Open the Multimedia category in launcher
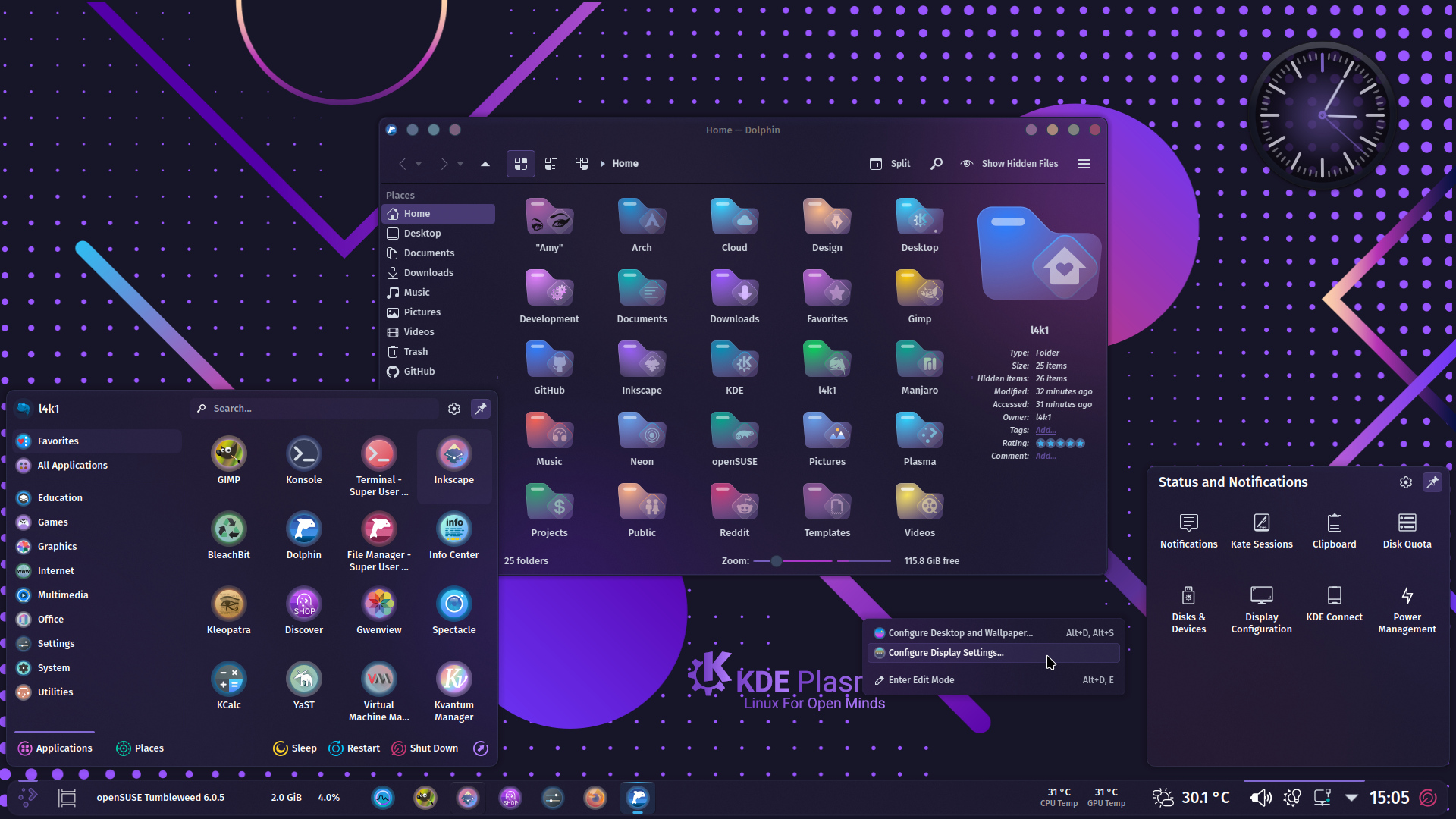 coord(97,595)
